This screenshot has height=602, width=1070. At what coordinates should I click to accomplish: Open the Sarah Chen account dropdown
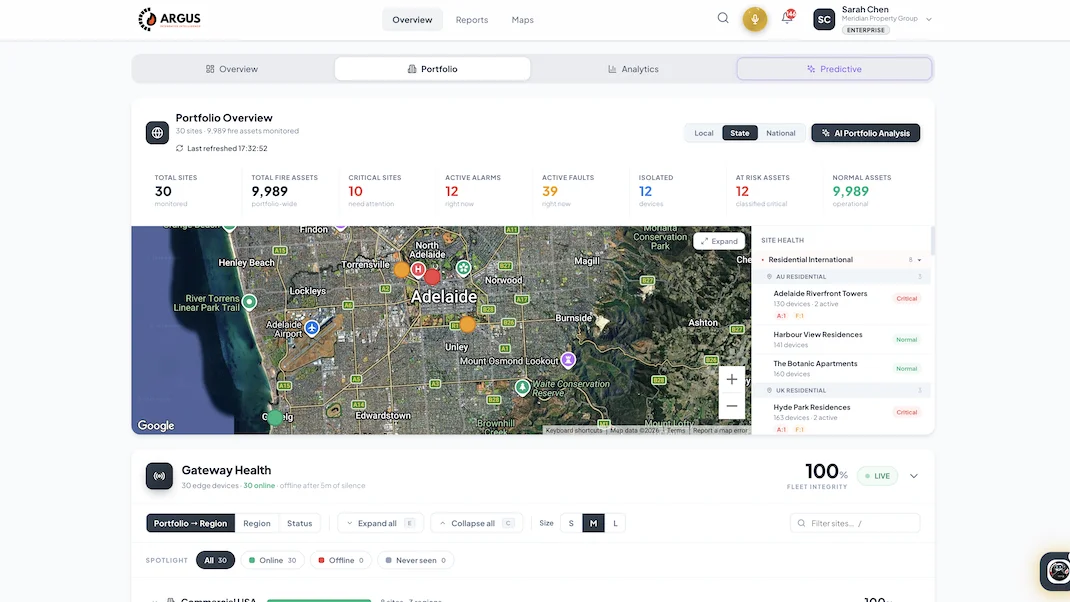point(929,20)
